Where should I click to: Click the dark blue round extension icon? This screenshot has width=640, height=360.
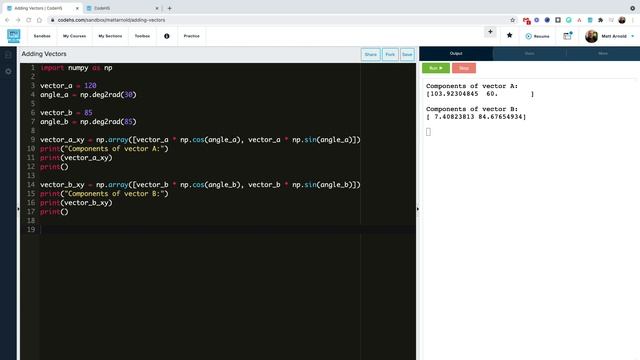pyautogui.click(x=547, y=20)
